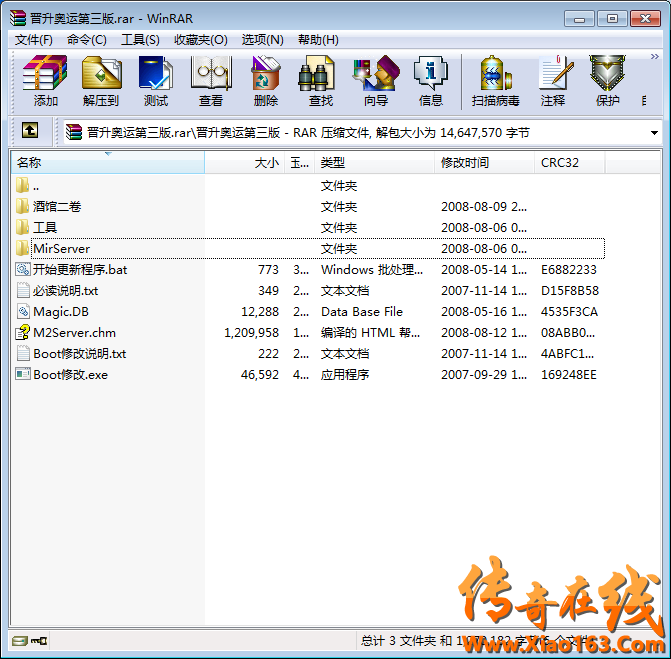Select the 开始更新程序.bat file
This screenshot has width=671, height=659.
[x=308, y=270]
